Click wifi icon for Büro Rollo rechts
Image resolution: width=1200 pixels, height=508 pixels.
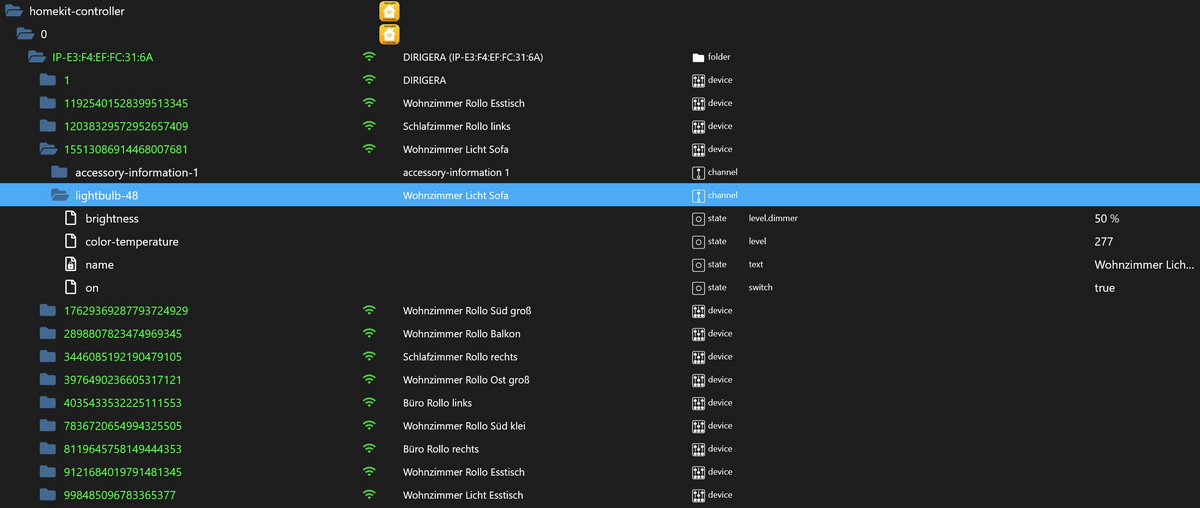369,449
